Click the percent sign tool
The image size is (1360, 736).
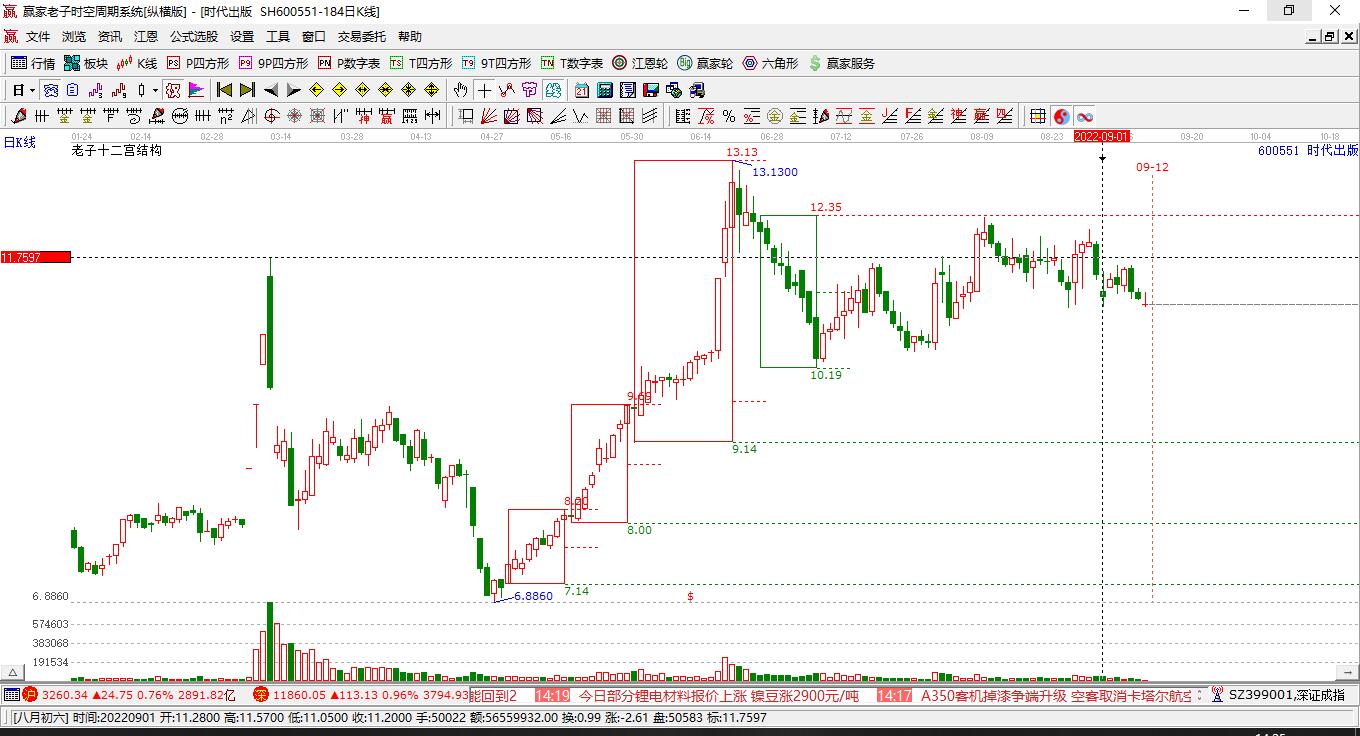point(728,116)
